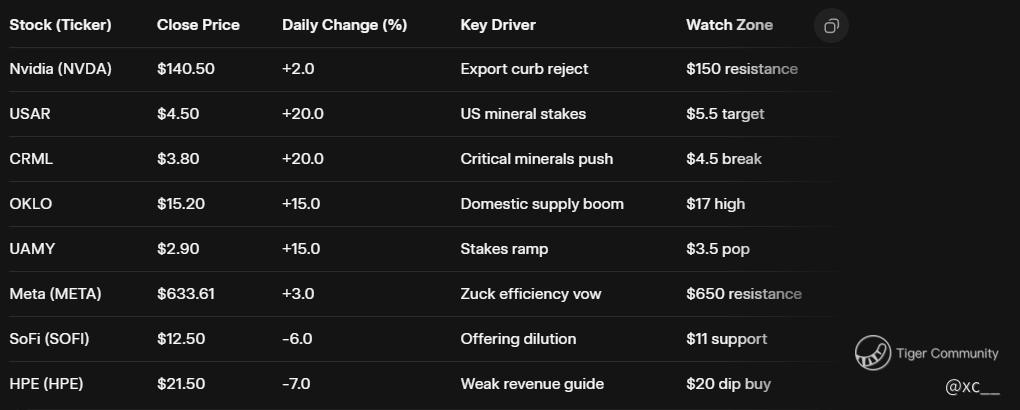Click the Watch Zone column header

click(729, 25)
